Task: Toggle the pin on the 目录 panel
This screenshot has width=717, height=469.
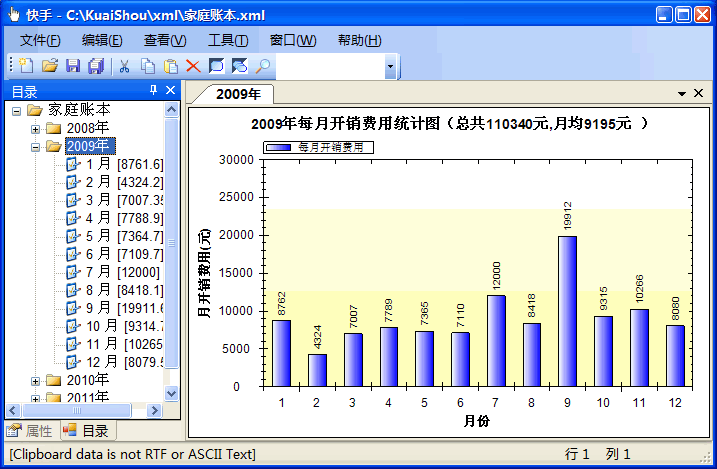Action: click(153, 91)
